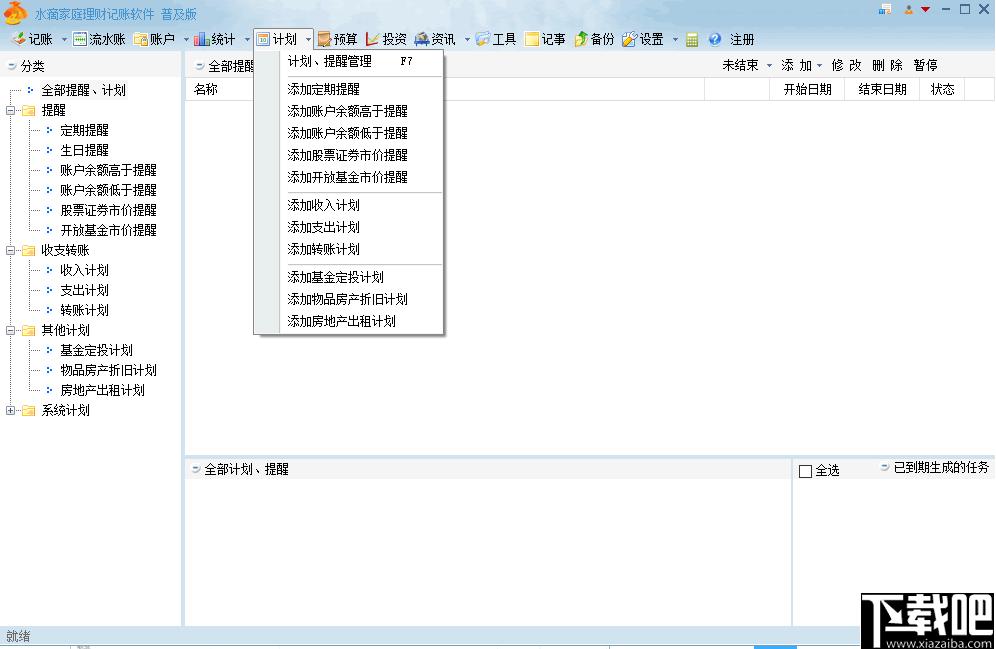This screenshot has width=996, height=649.
Task: Select 全部提醒、计划 in the tree
Action: point(83,90)
